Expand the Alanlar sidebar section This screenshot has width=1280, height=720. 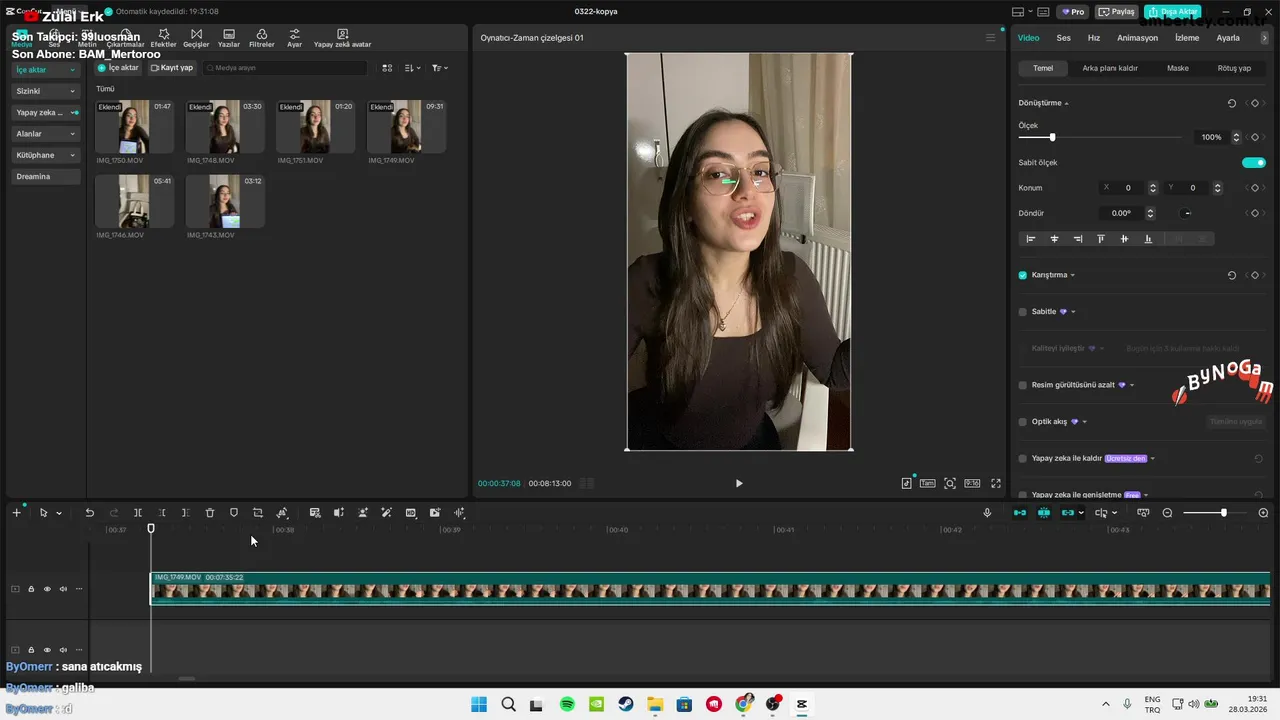46,134
